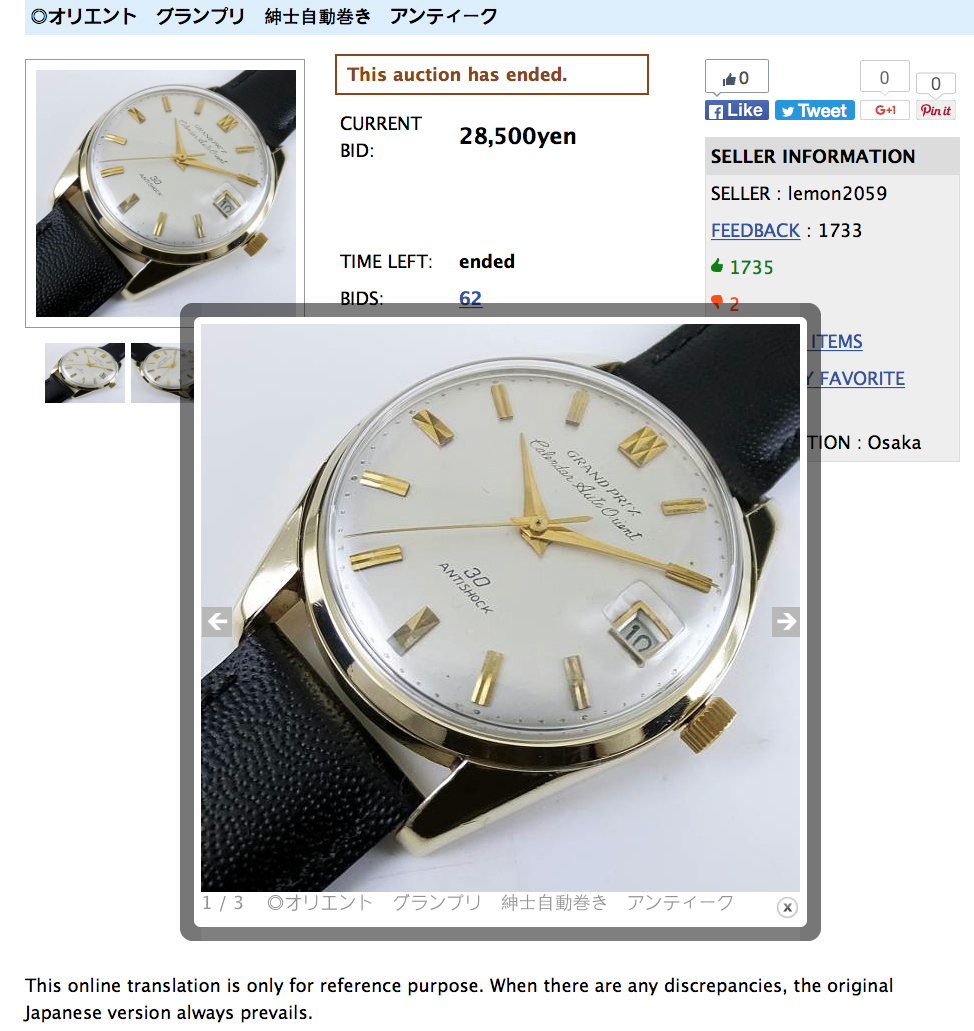Select the first watch thumbnail
The height and width of the screenshot is (1031, 974).
pyautogui.click(x=85, y=373)
